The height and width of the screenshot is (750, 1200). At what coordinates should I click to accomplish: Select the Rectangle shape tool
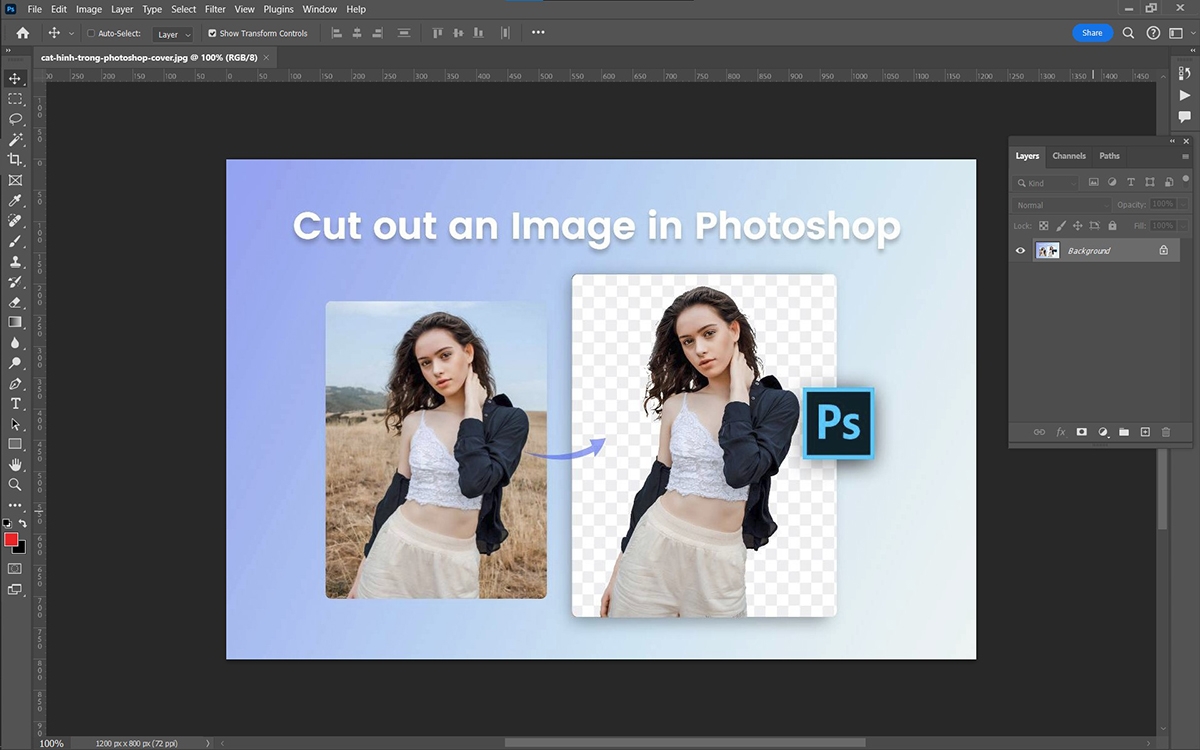(x=15, y=444)
